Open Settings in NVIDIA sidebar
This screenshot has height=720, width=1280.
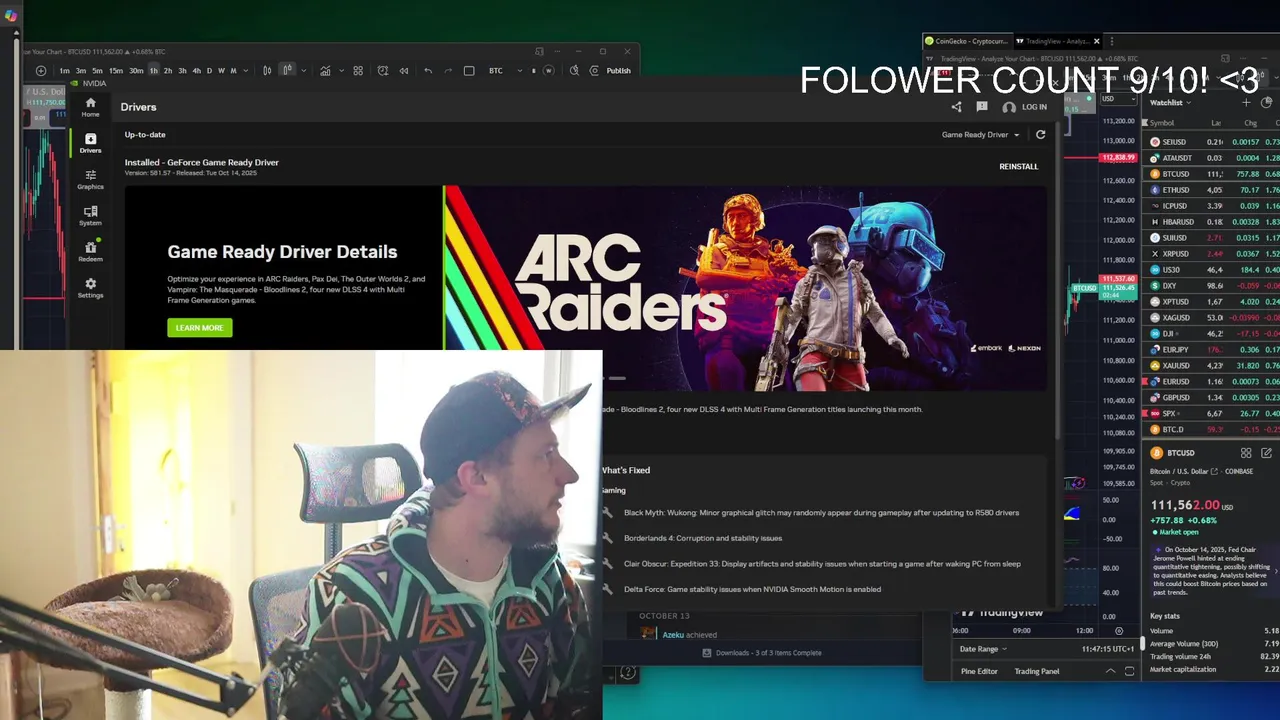pyautogui.click(x=90, y=287)
